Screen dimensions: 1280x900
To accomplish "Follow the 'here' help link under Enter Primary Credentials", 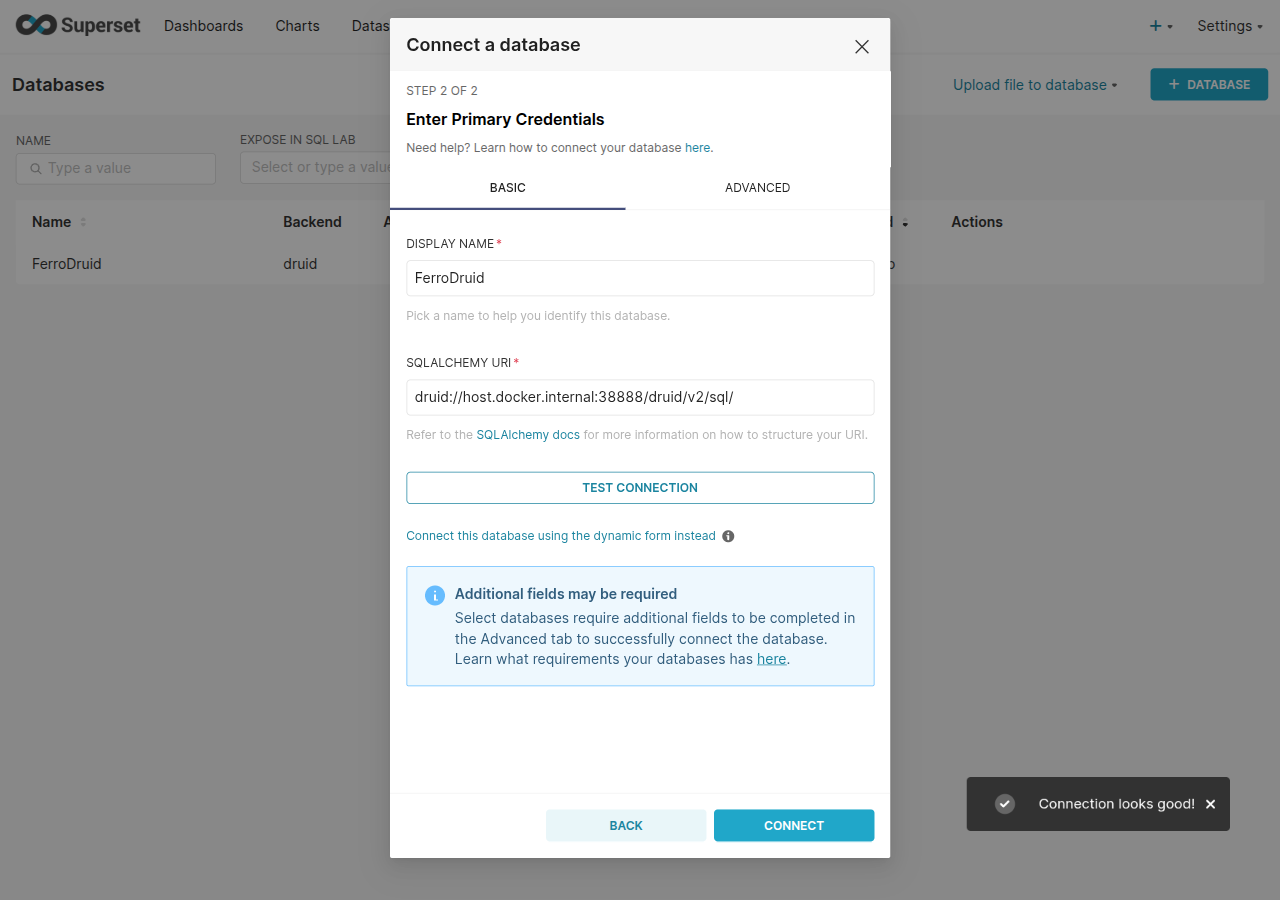I will [x=697, y=148].
